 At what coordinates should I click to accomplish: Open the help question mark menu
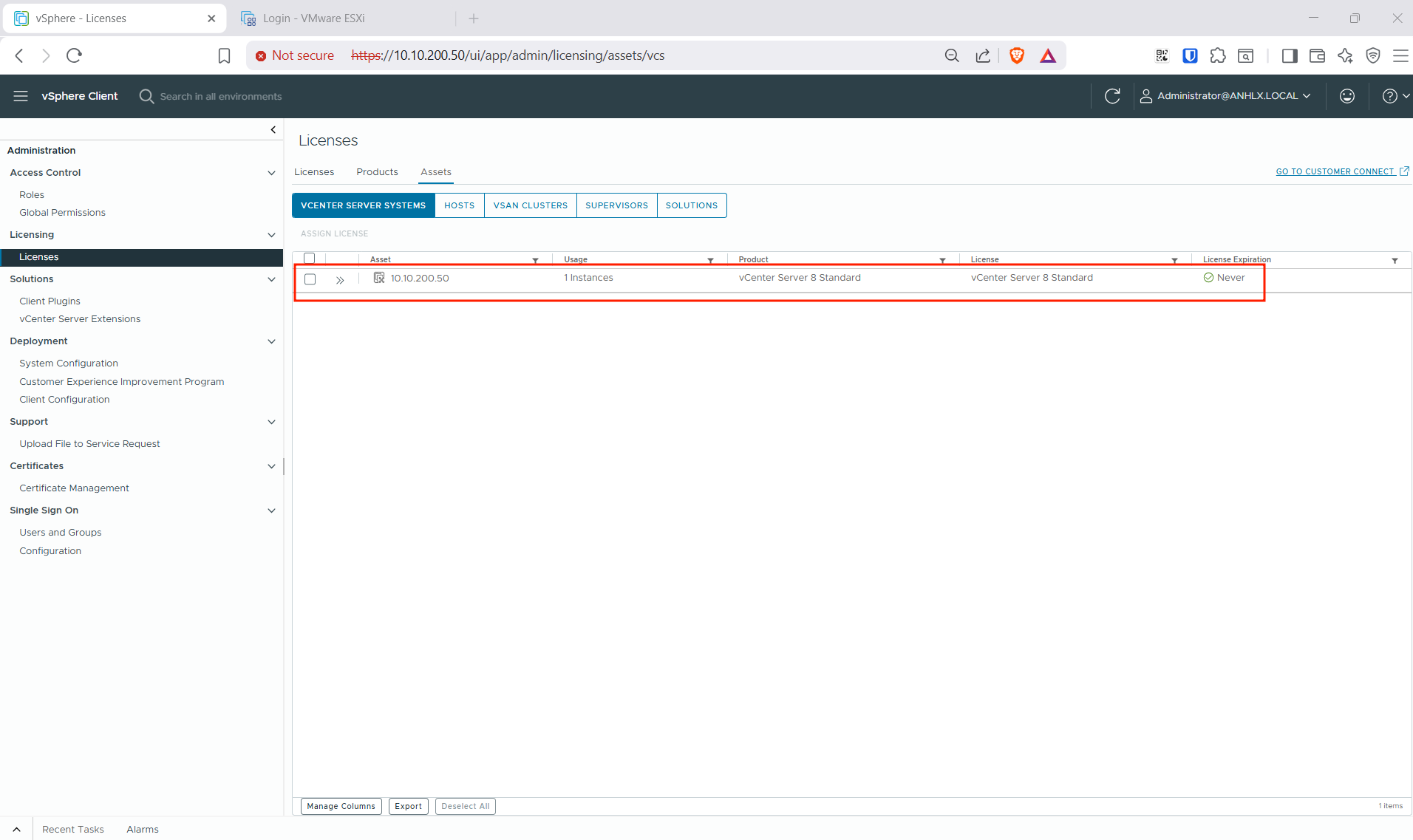point(1395,96)
